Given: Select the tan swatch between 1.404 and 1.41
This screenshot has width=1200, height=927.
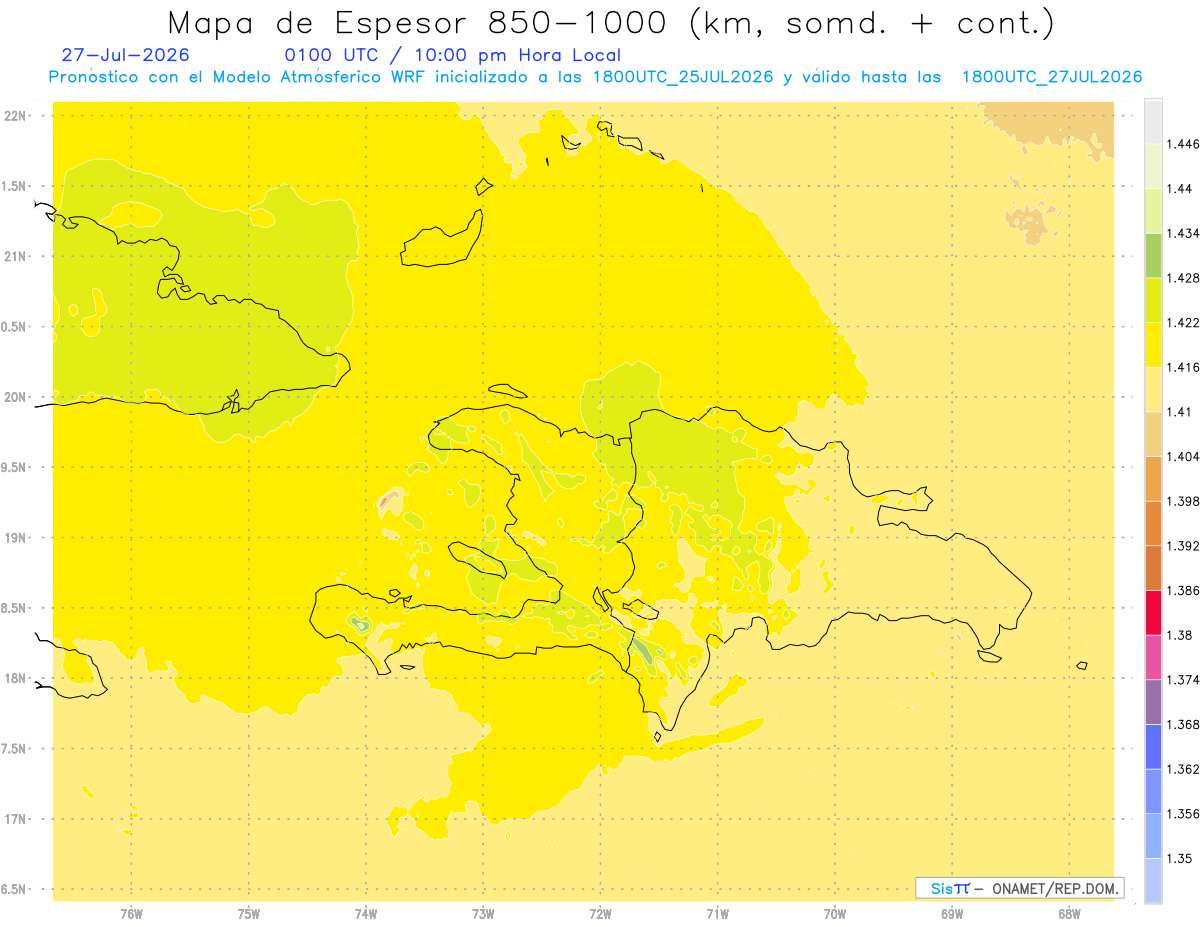Looking at the screenshot, I should tap(1153, 434).
